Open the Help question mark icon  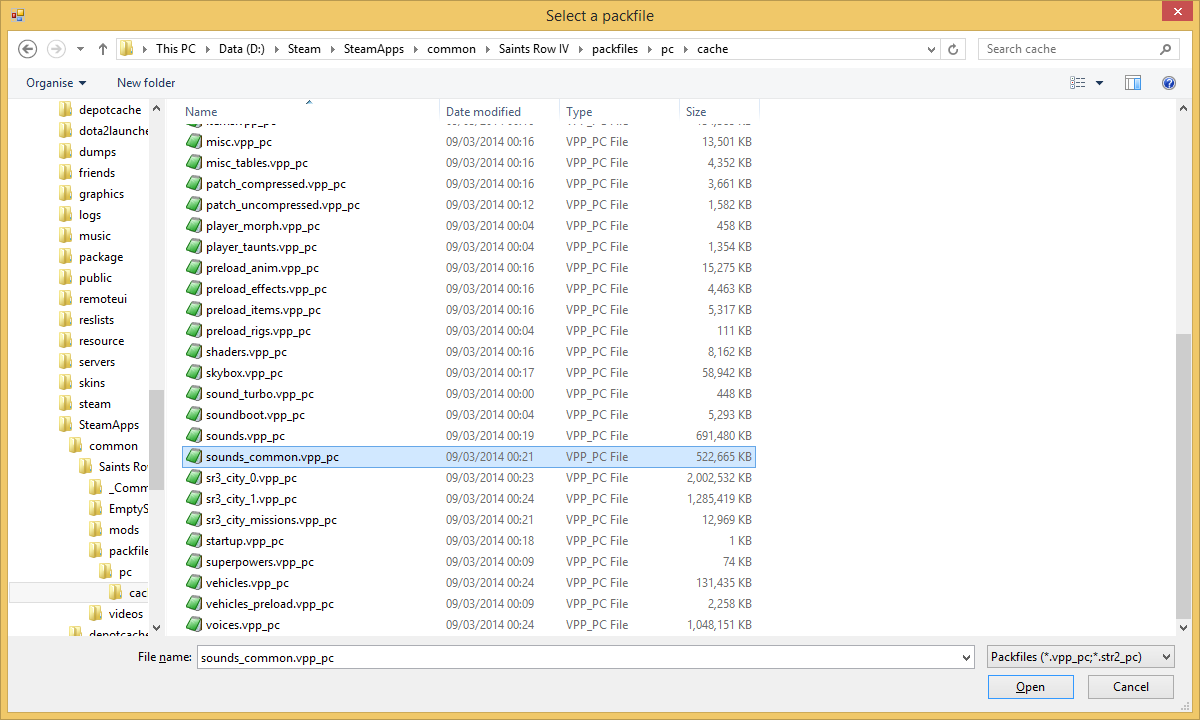[1168, 83]
